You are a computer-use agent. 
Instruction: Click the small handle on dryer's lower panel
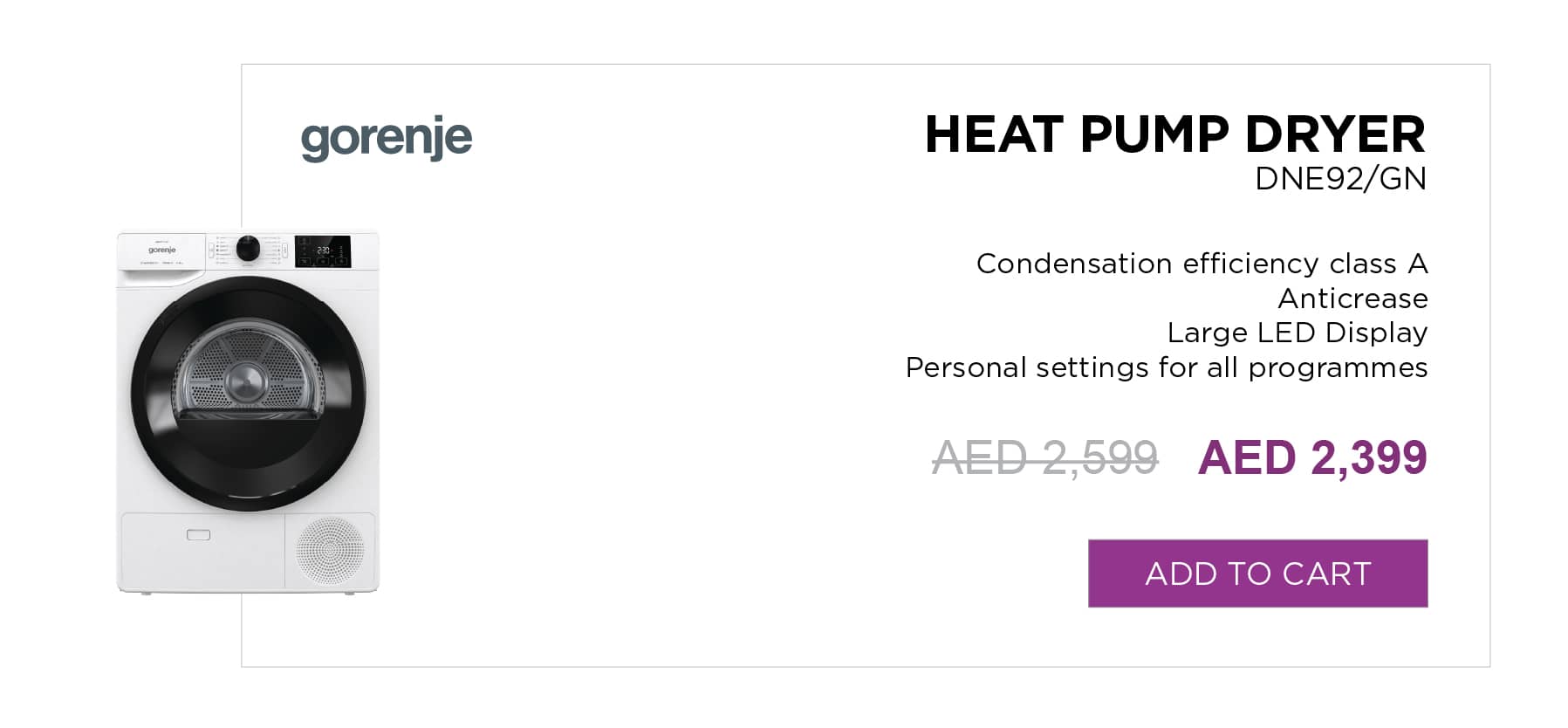tap(199, 534)
